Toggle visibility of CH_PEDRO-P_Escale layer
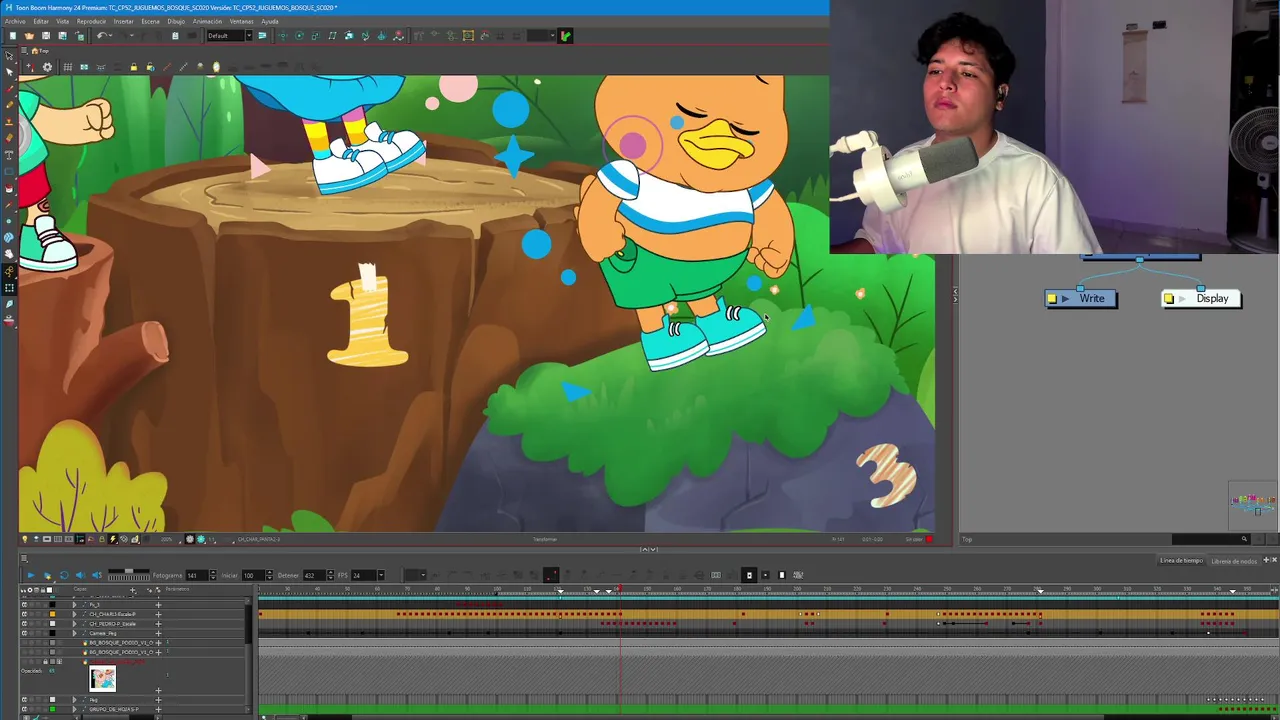Screen dimensions: 1280x720 (x=24, y=624)
